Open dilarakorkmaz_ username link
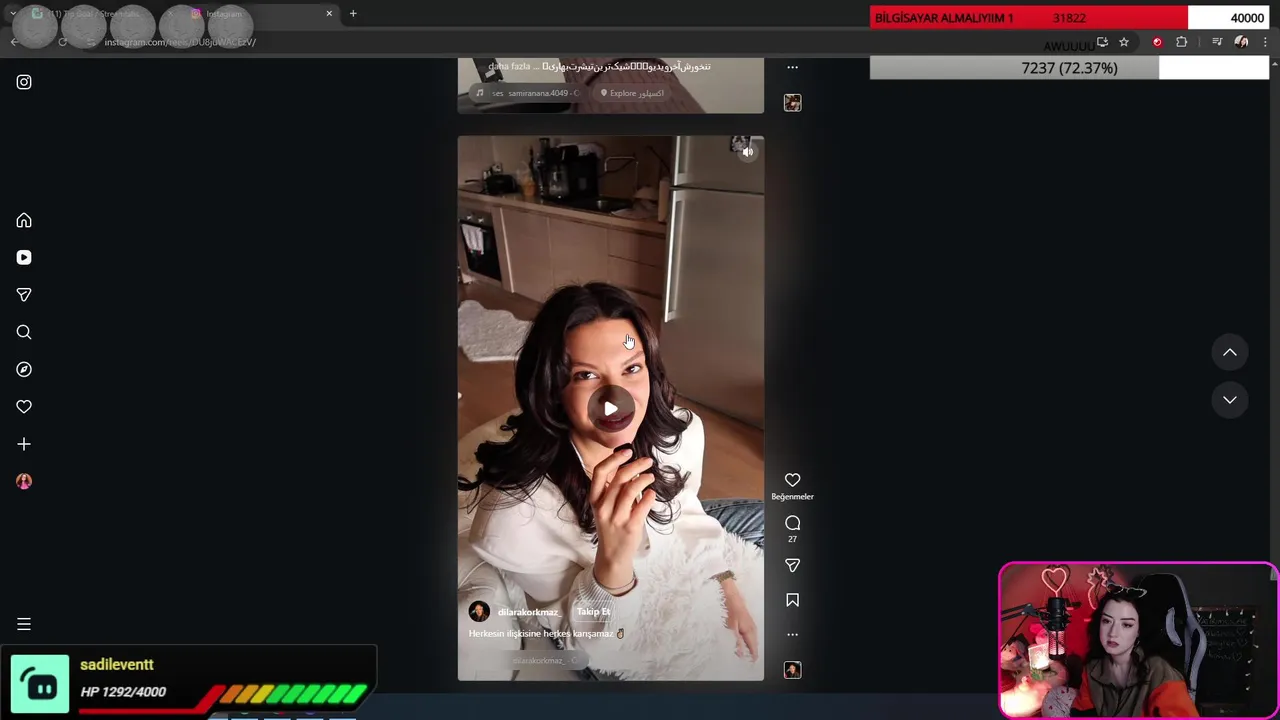This screenshot has height=720, width=1280. (x=527, y=612)
